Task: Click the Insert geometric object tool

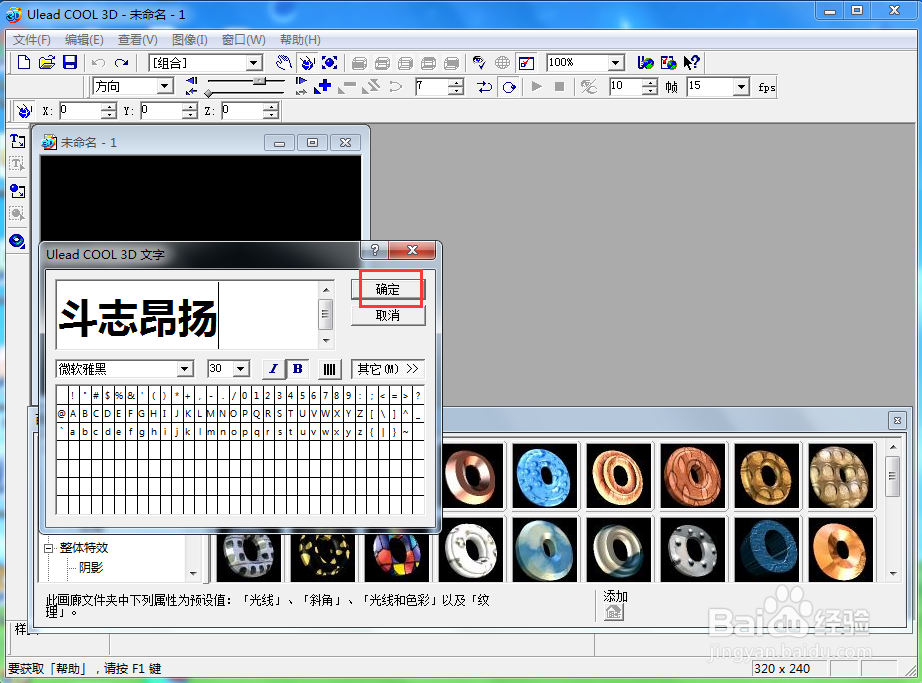Action: point(18,241)
